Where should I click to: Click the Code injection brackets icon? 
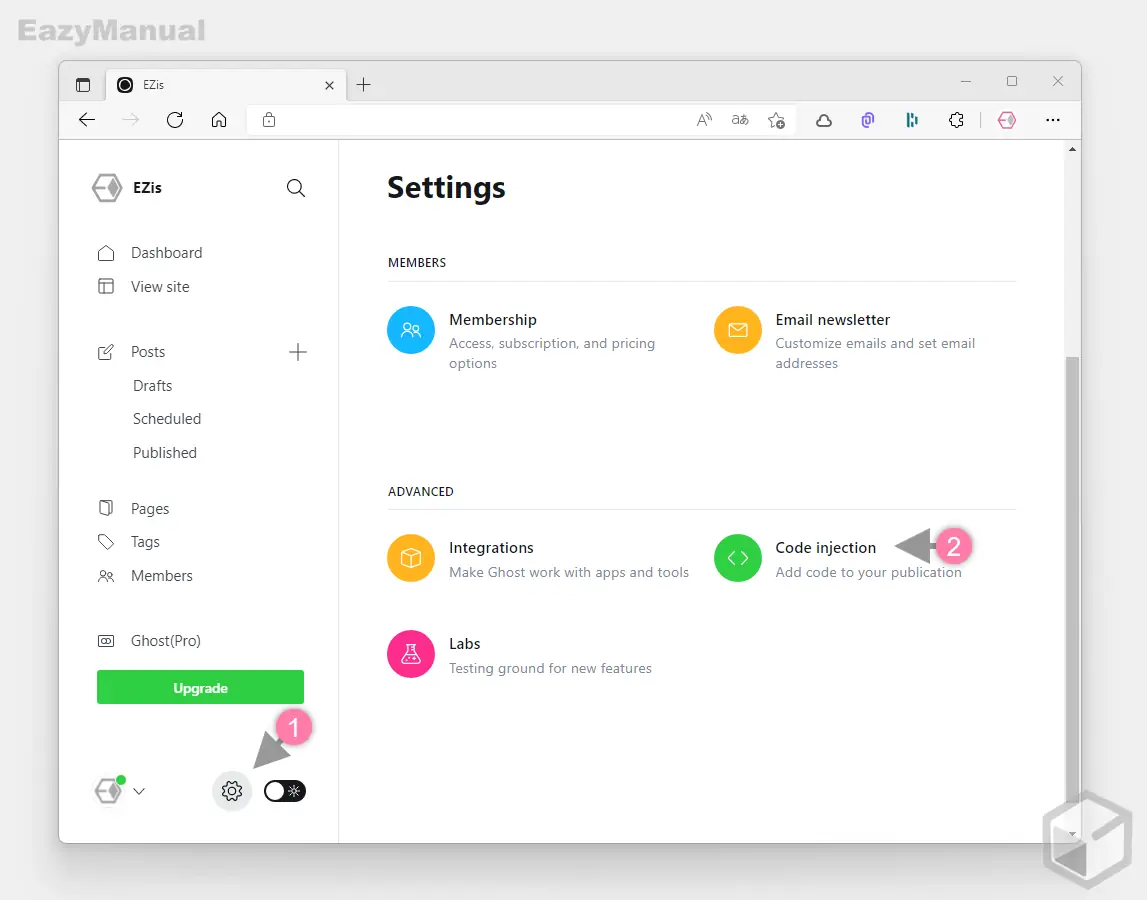(737, 558)
